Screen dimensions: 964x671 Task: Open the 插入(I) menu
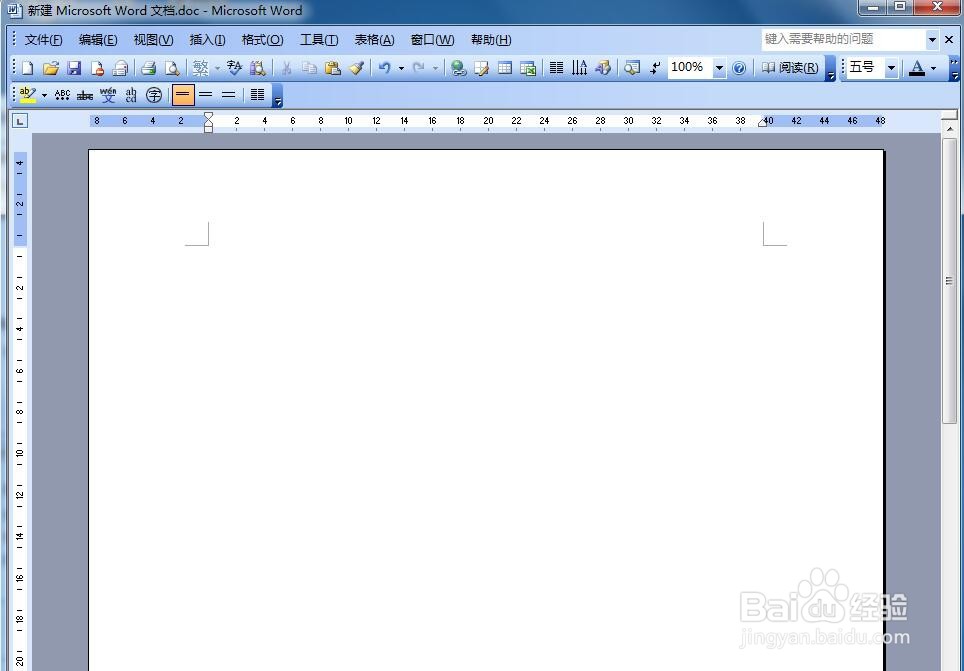(207, 40)
